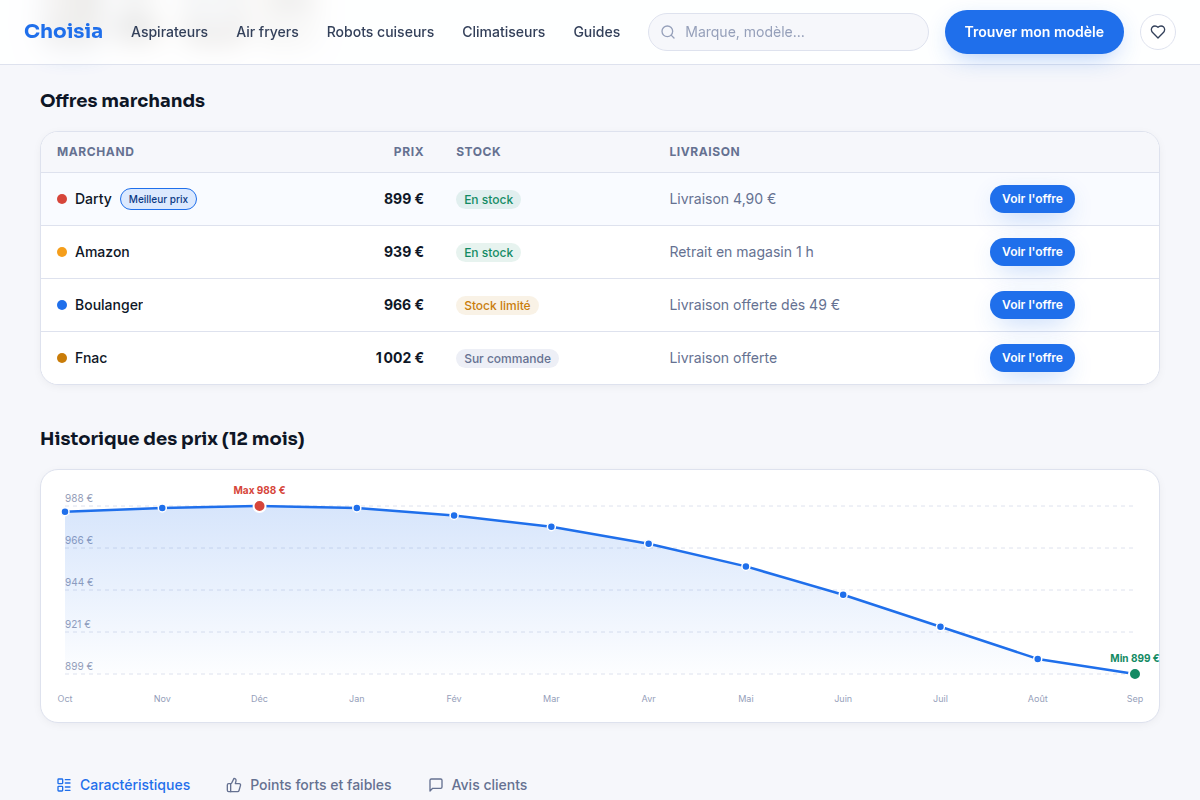Switch to Points forts et faibles tab
The image size is (1200, 800).
tap(309, 785)
